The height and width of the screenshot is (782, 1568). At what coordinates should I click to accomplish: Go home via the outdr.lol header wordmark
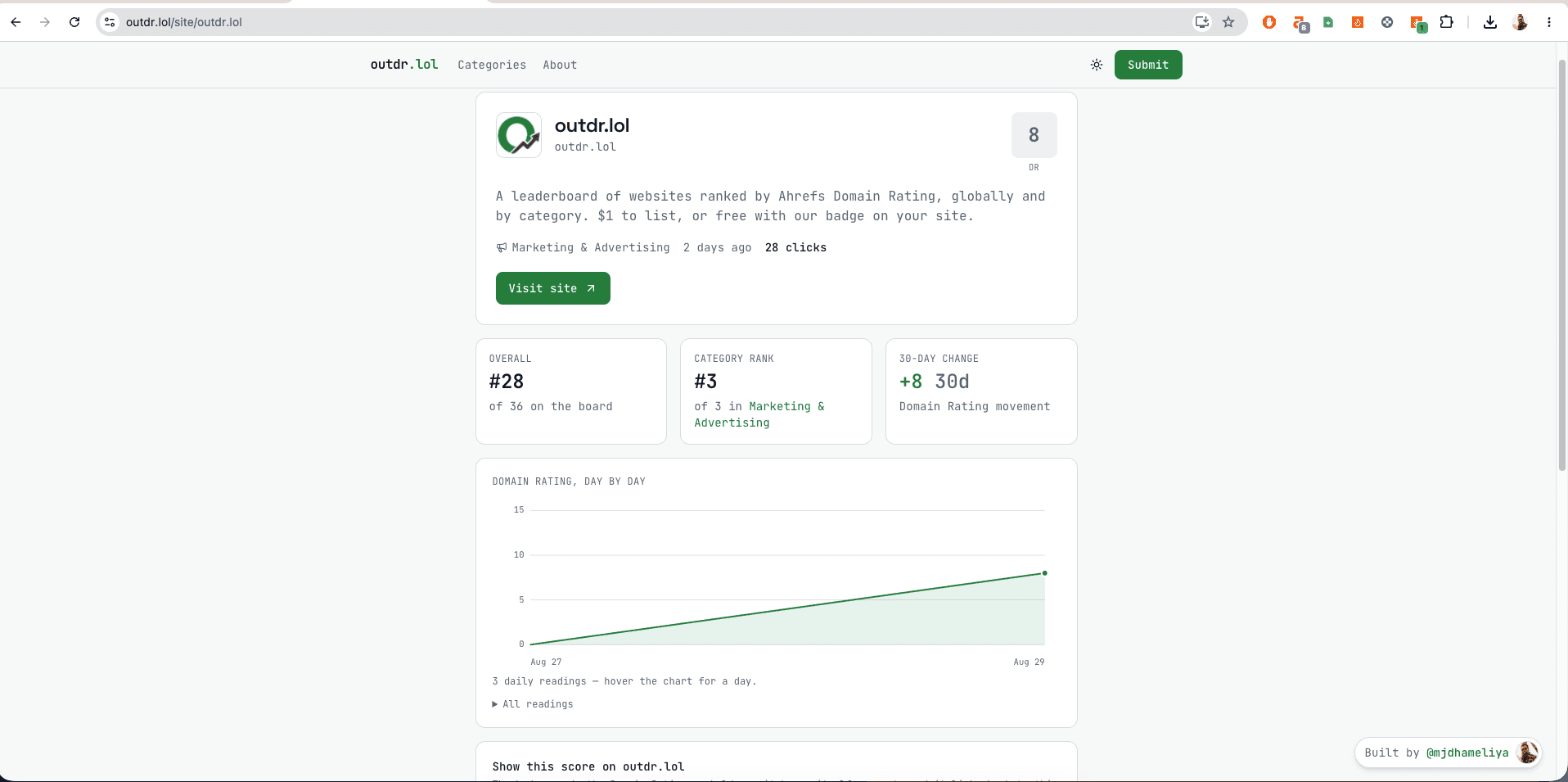tap(404, 64)
